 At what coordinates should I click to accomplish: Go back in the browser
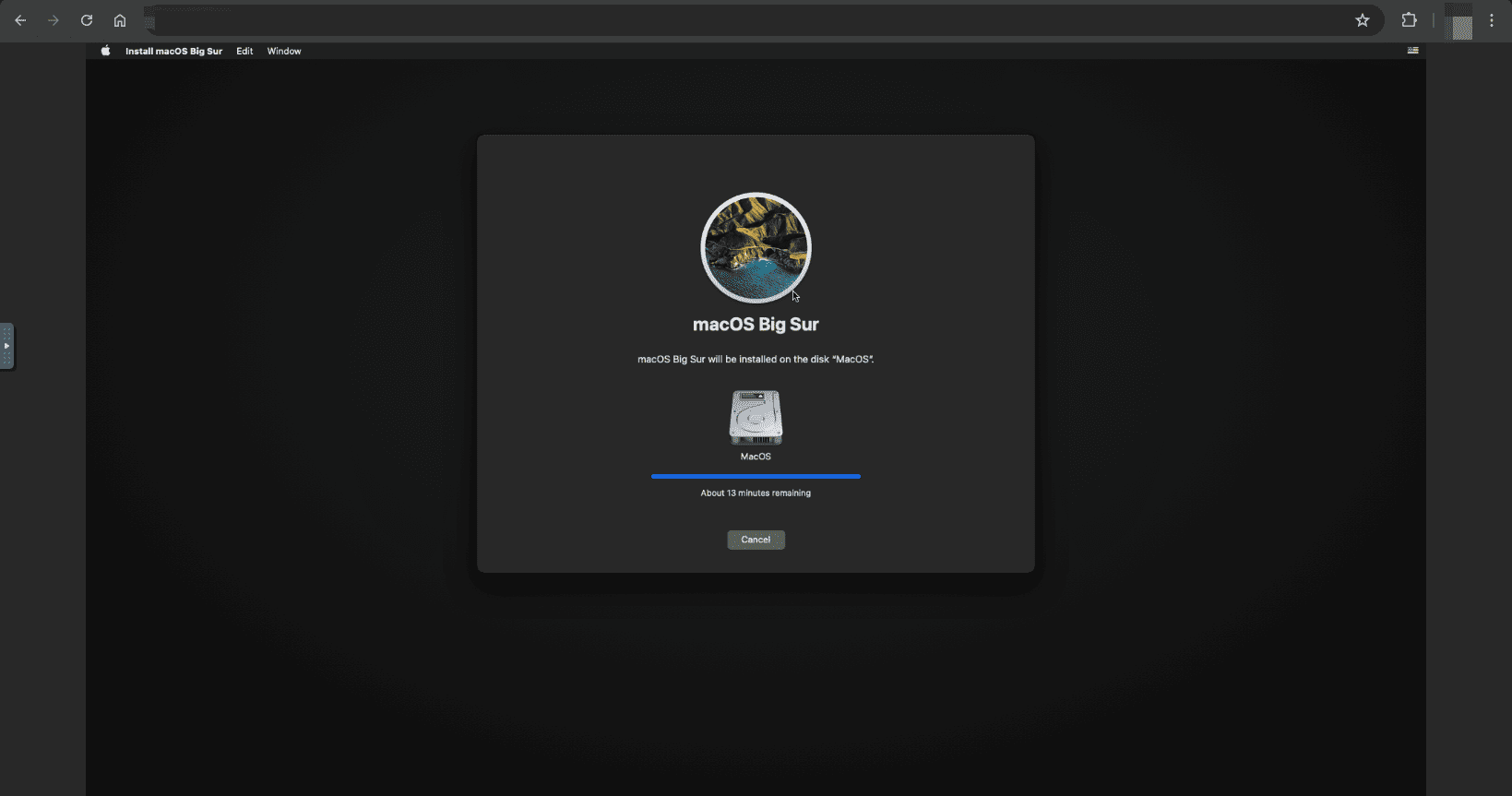tap(20, 20)
